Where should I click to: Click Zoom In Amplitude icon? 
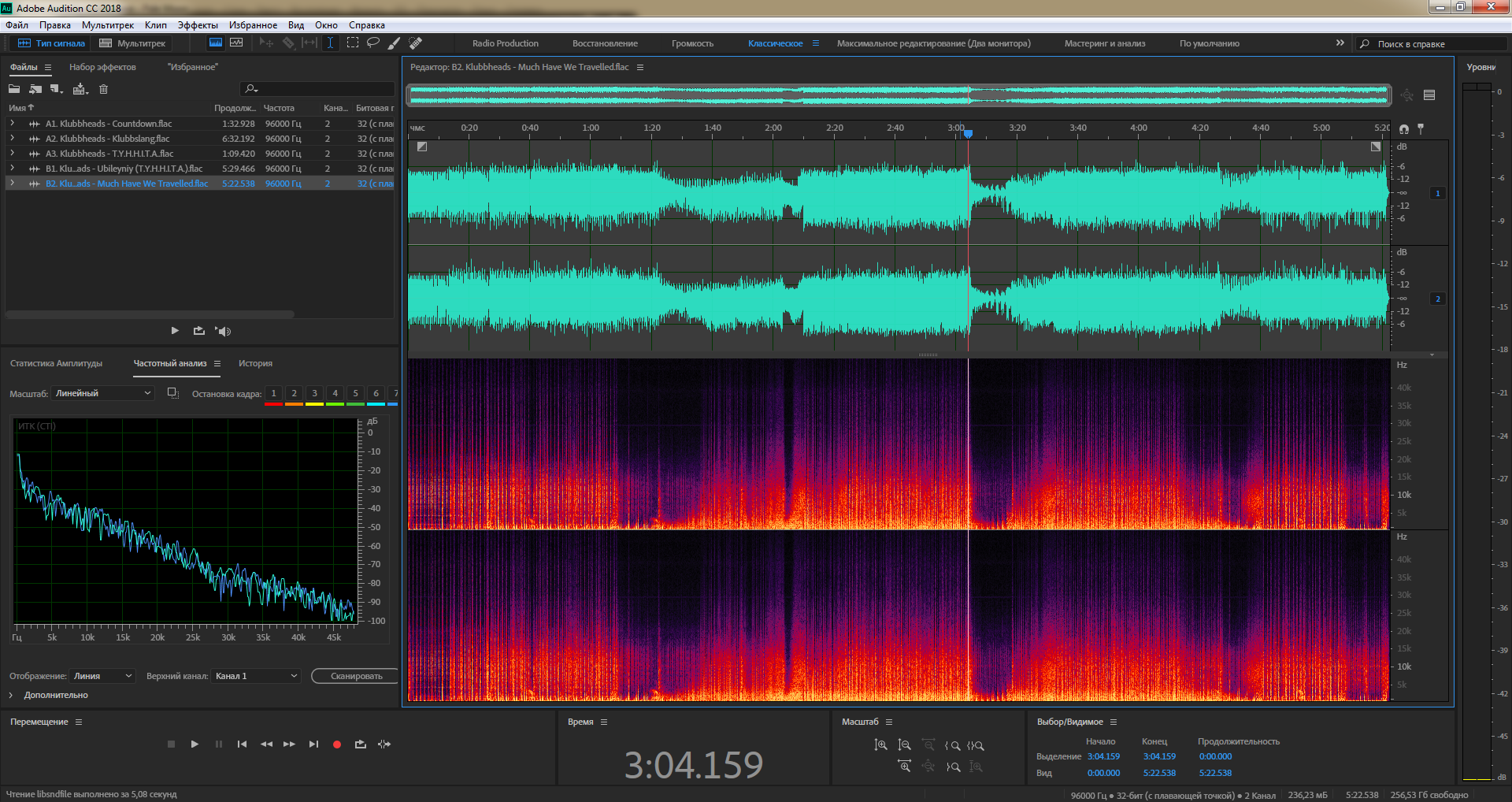click(880, 745)
